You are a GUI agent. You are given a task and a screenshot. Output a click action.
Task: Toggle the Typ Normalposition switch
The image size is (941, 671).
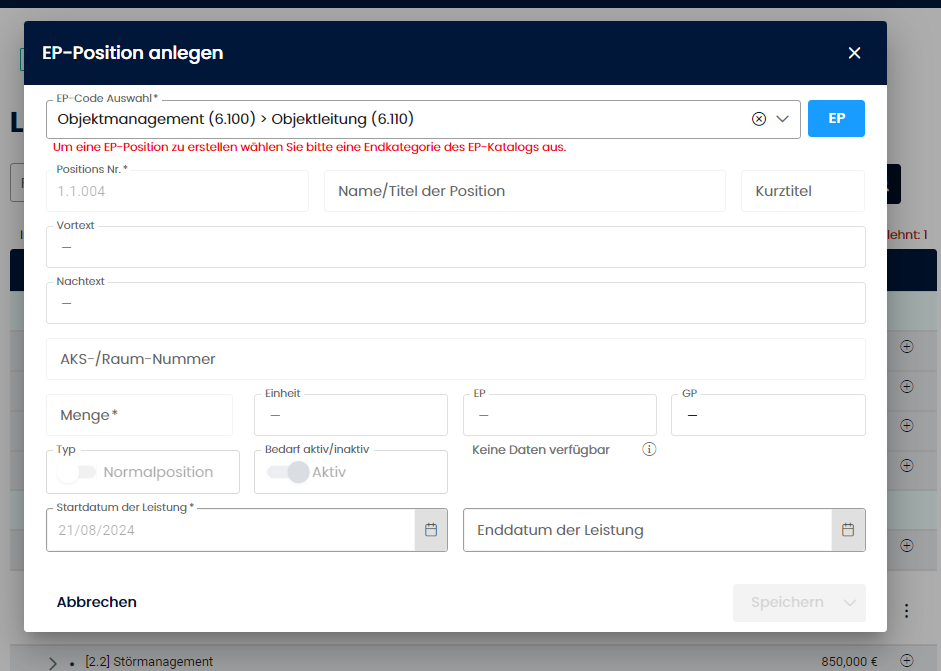pyautogui.click(x=77, y=472)
